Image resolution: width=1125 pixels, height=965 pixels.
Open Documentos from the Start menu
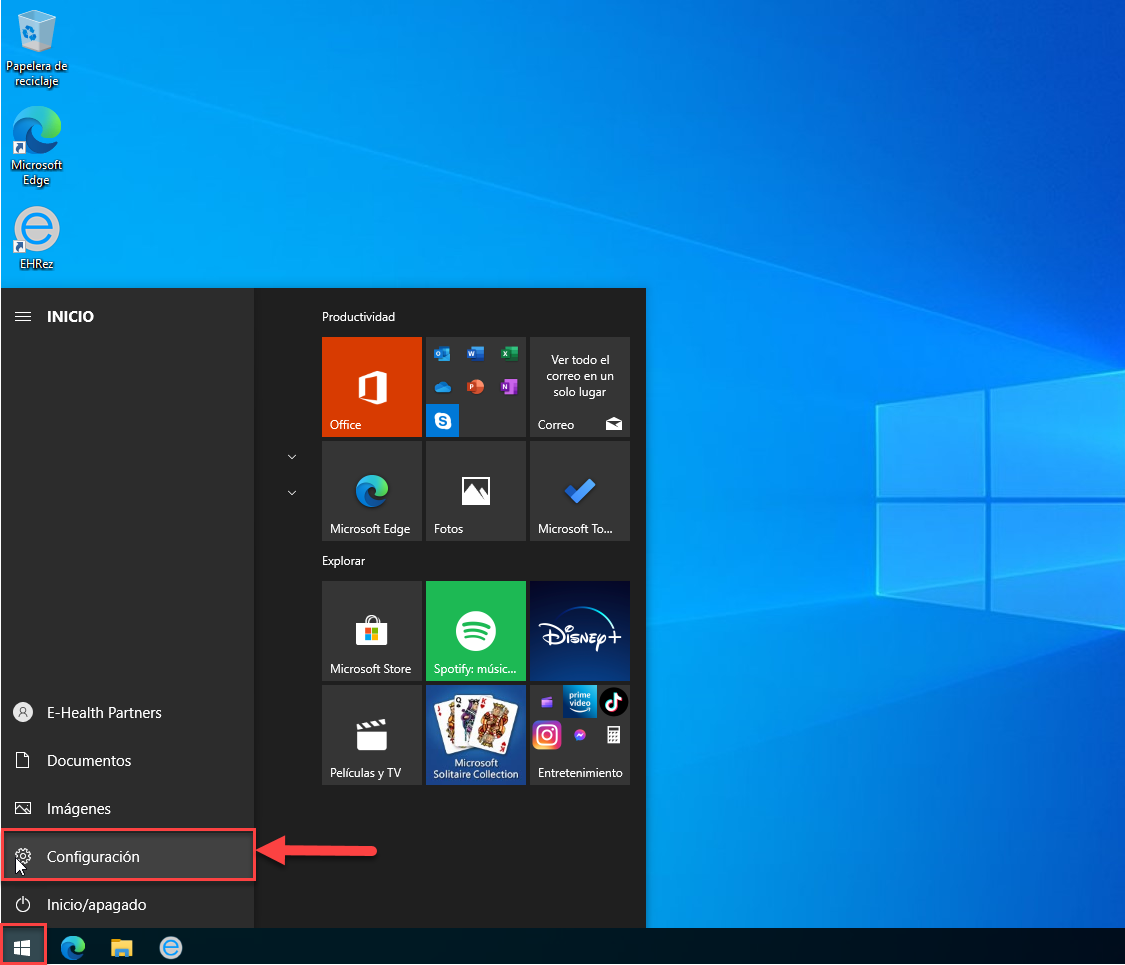point(127,761)
